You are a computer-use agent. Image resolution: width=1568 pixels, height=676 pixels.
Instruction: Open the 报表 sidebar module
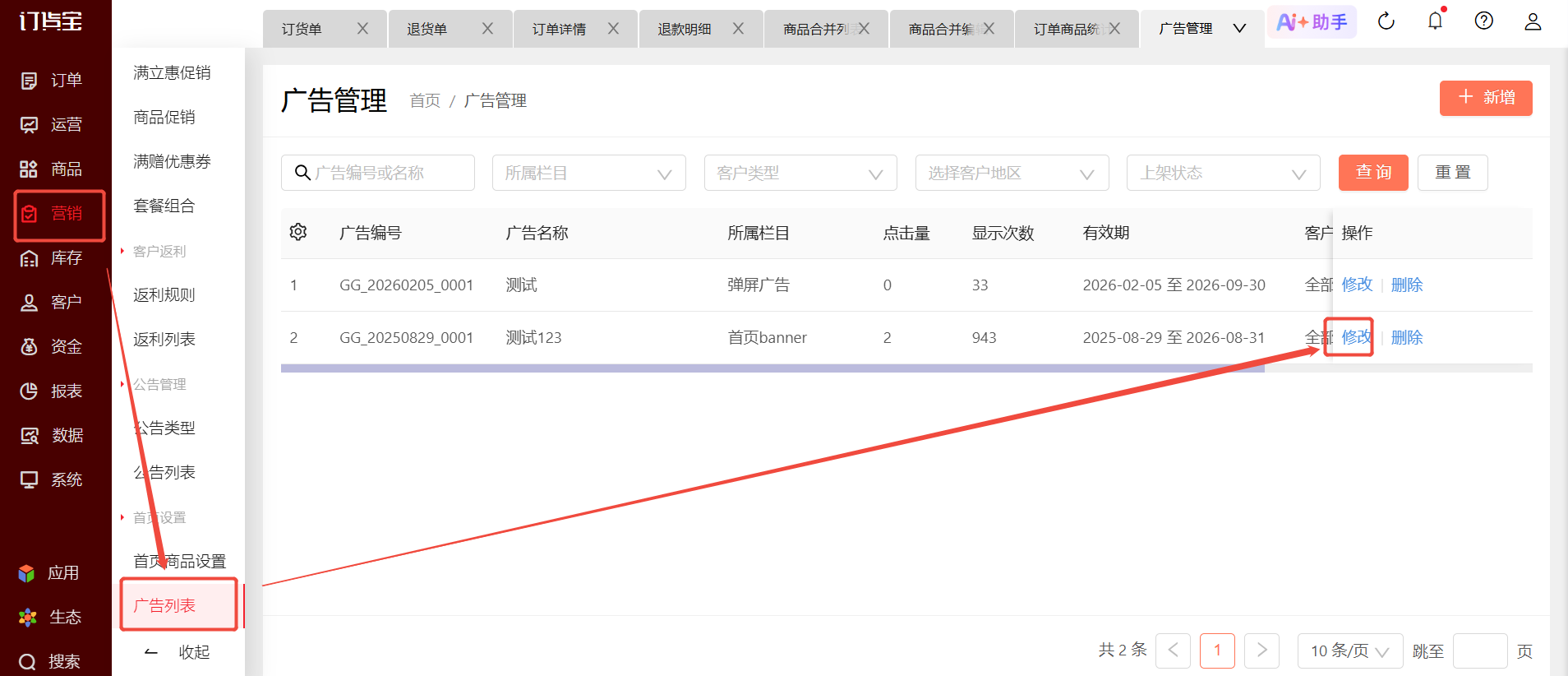[51, 391]
